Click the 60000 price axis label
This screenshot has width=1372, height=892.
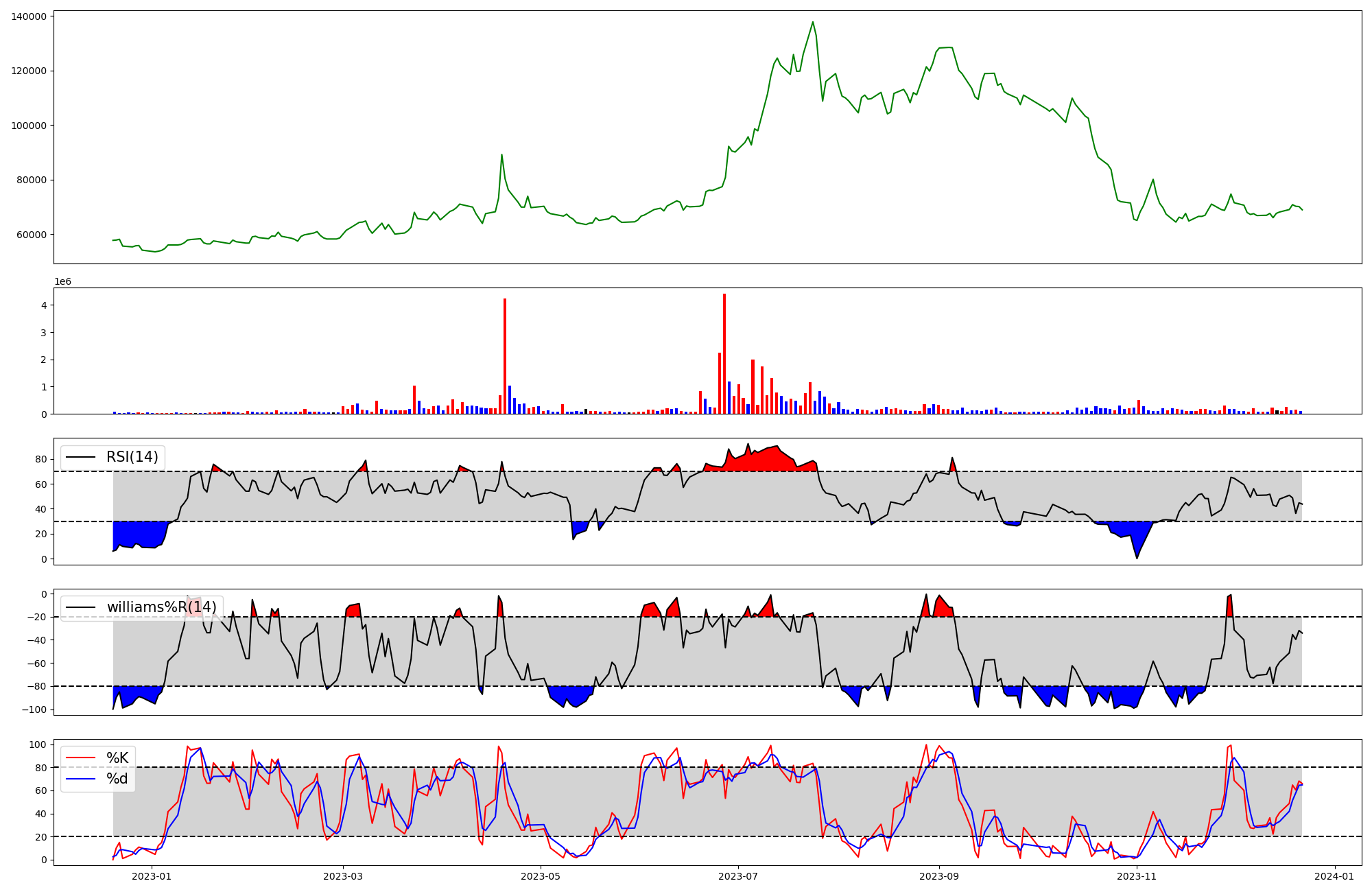32,235
